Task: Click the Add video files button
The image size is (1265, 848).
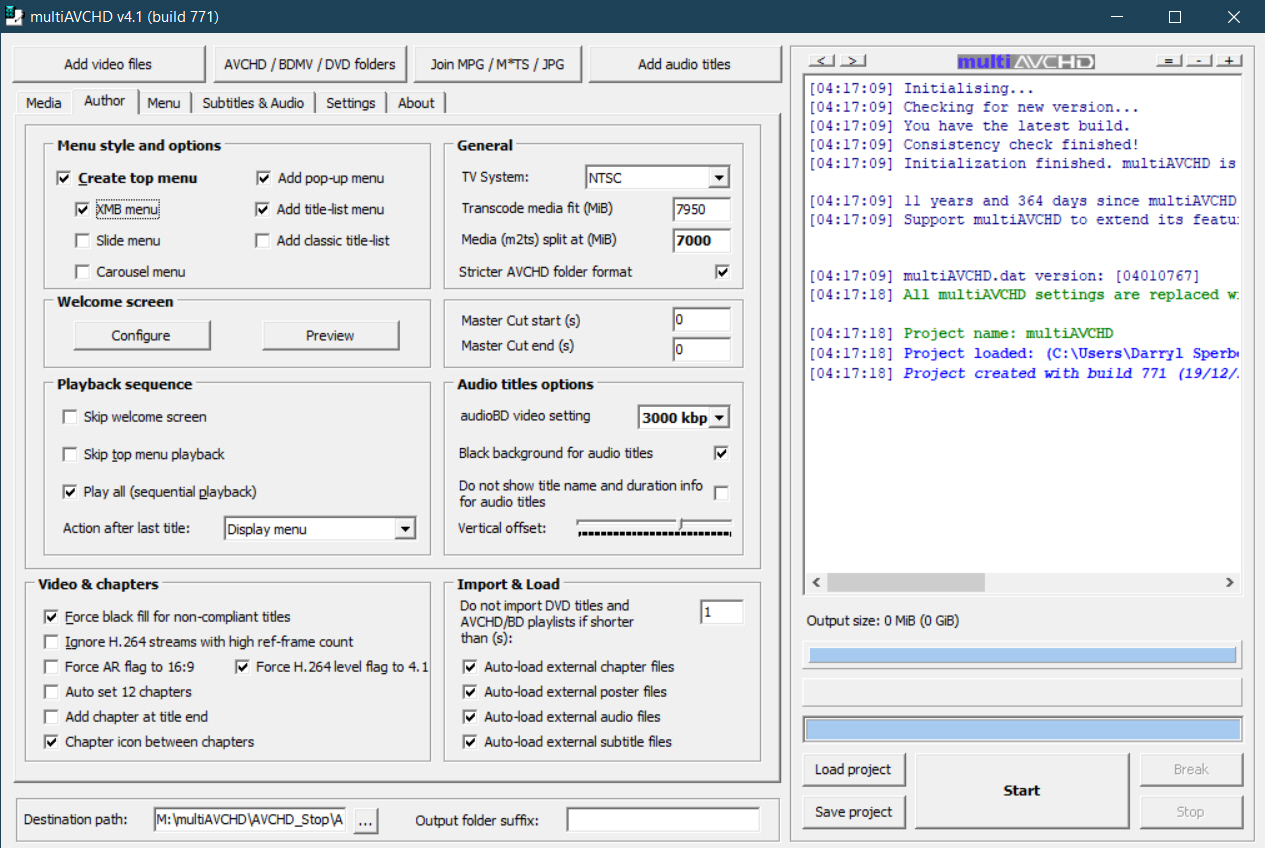Action: (x=108, y=64)
